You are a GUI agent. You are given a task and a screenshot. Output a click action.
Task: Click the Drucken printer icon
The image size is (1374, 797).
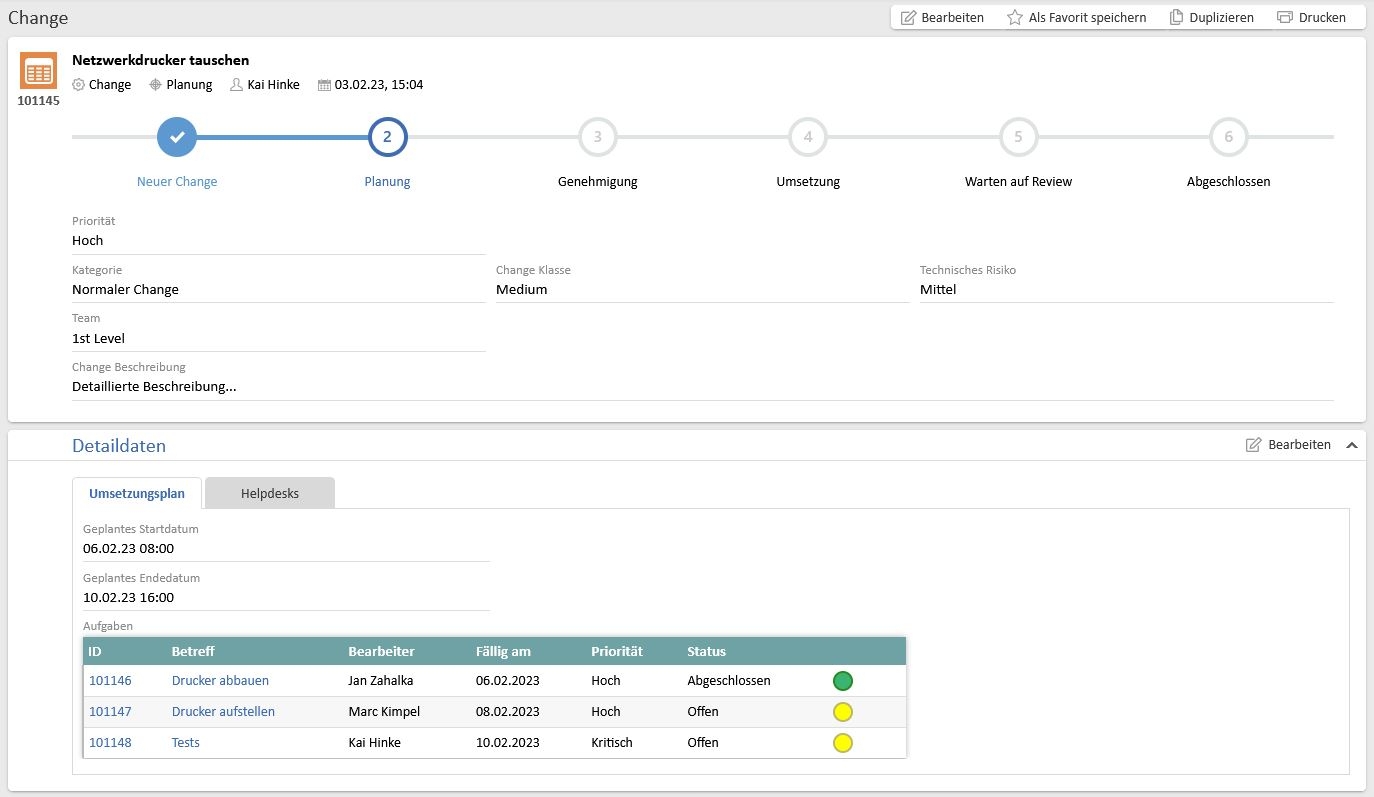tap(1285, 17)
